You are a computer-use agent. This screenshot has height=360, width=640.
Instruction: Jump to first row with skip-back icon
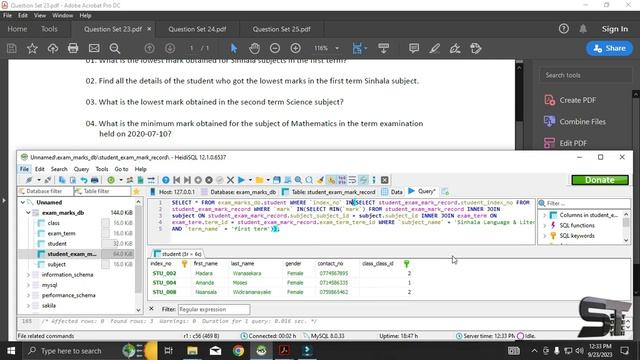177,180
